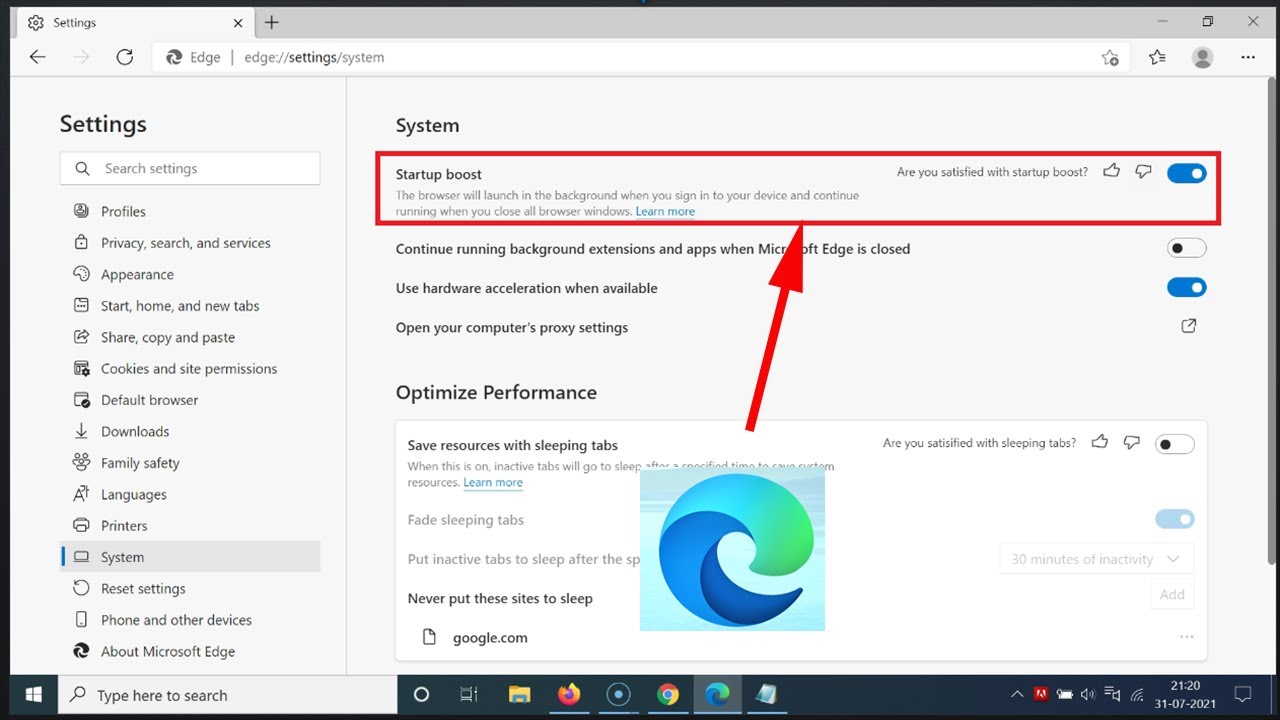The image size is (1280, 720).
Task: Open a new tab with plus button
Action: click(272, 22)
